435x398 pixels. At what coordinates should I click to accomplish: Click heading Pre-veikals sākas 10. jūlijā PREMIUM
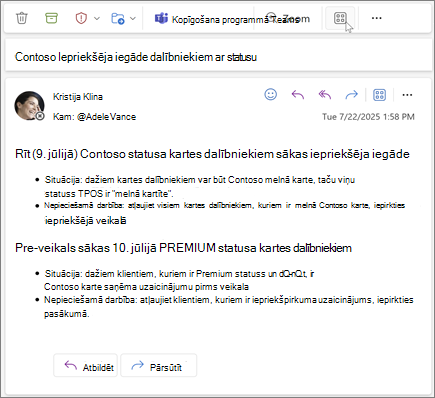pyautogui.click(x=183, y=248)
